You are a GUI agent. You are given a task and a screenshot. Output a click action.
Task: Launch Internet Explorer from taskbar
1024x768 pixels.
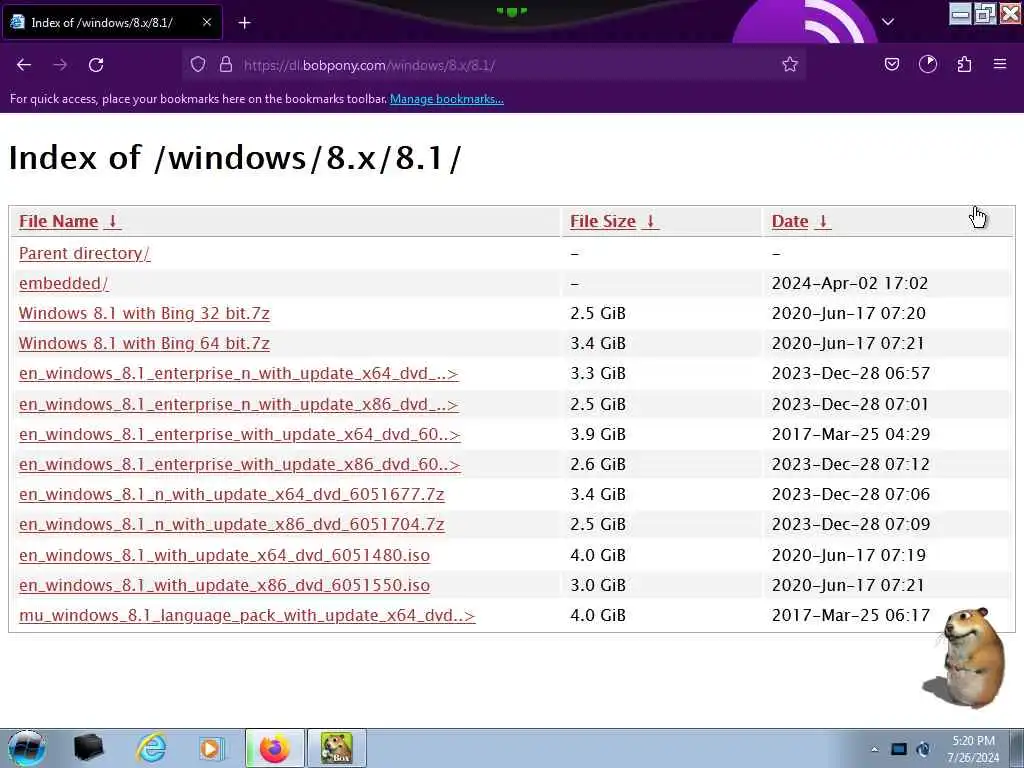[151, 748]
